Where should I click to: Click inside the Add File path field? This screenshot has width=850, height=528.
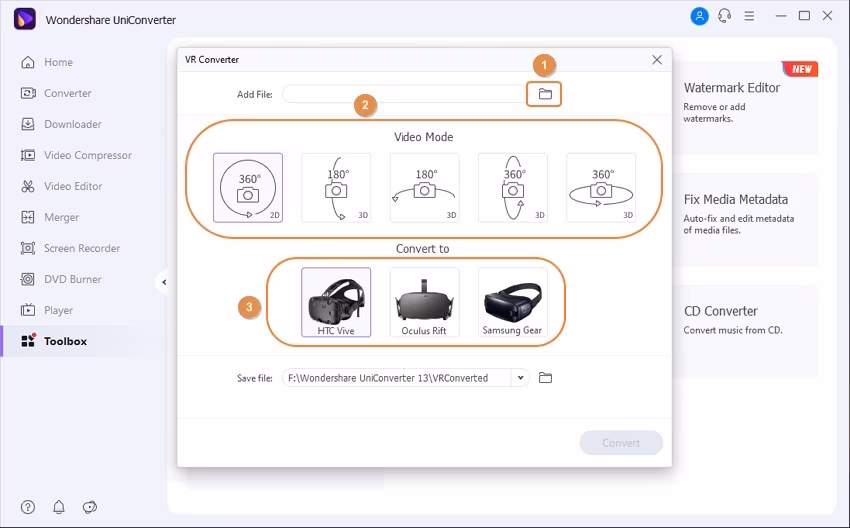(x=404, y=94)
